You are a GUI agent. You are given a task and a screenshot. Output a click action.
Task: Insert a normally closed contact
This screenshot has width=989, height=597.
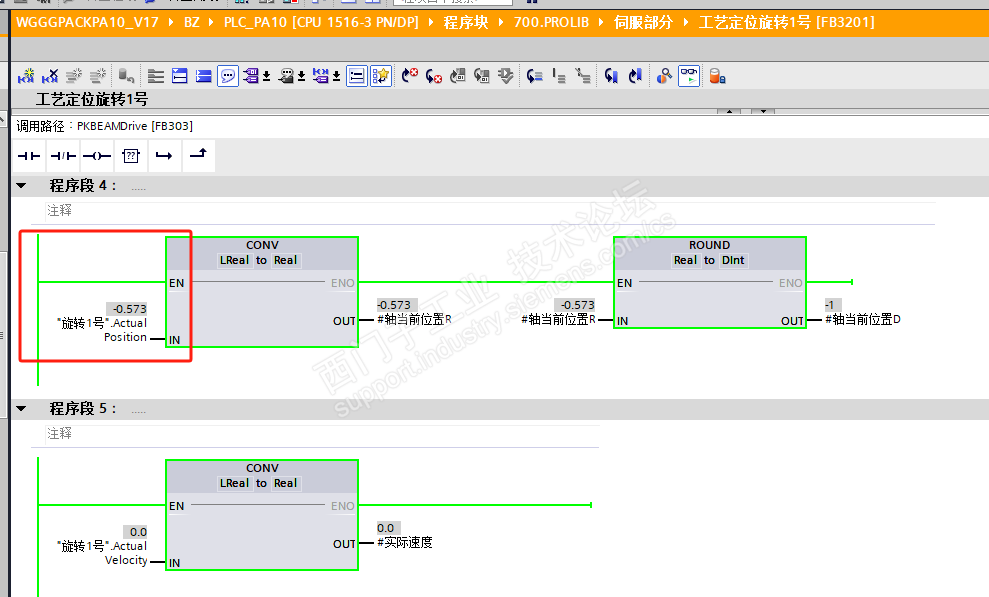click(63, 156)
